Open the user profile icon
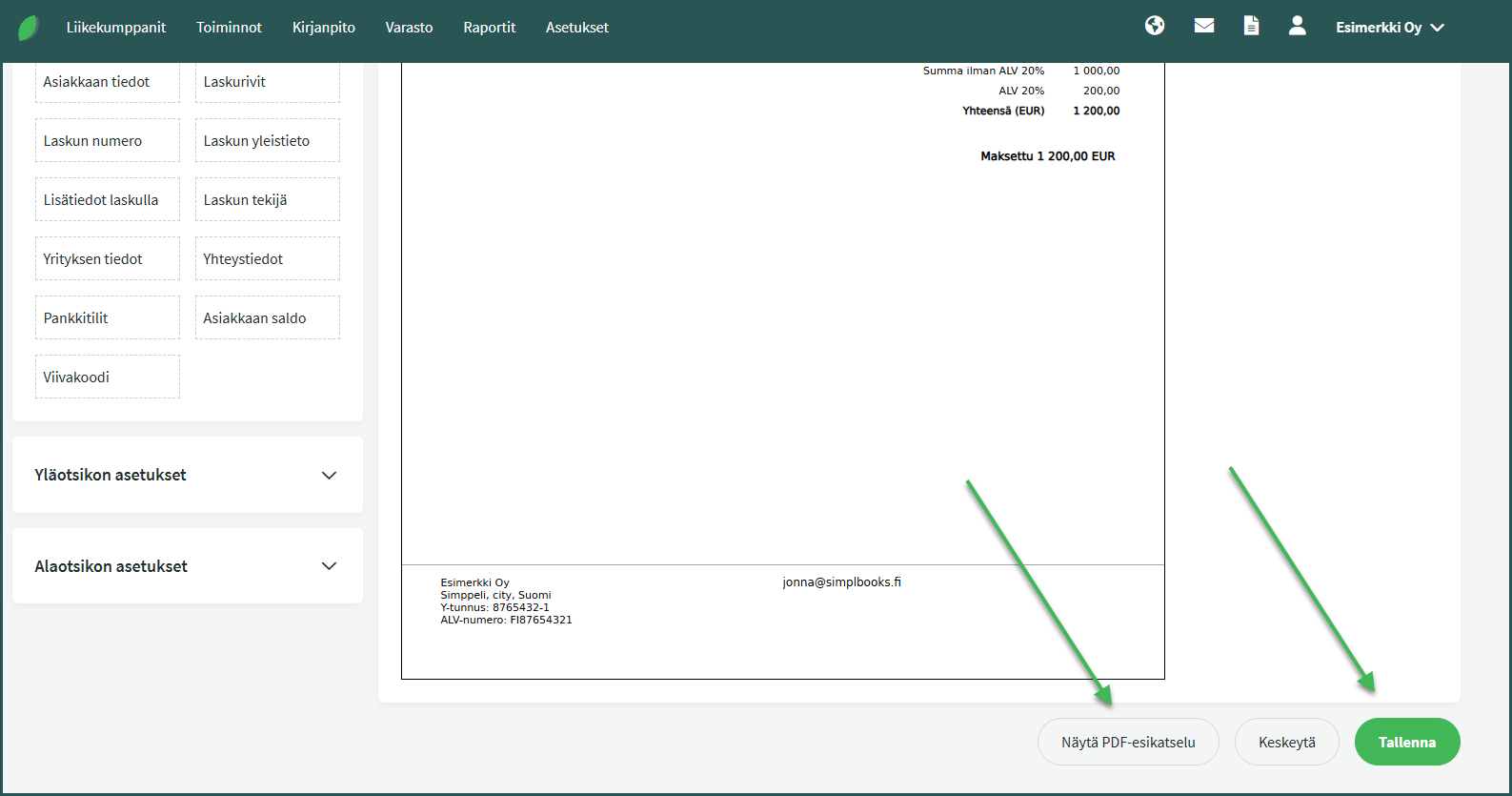 pyautogui.click(x=1297, y=26)
